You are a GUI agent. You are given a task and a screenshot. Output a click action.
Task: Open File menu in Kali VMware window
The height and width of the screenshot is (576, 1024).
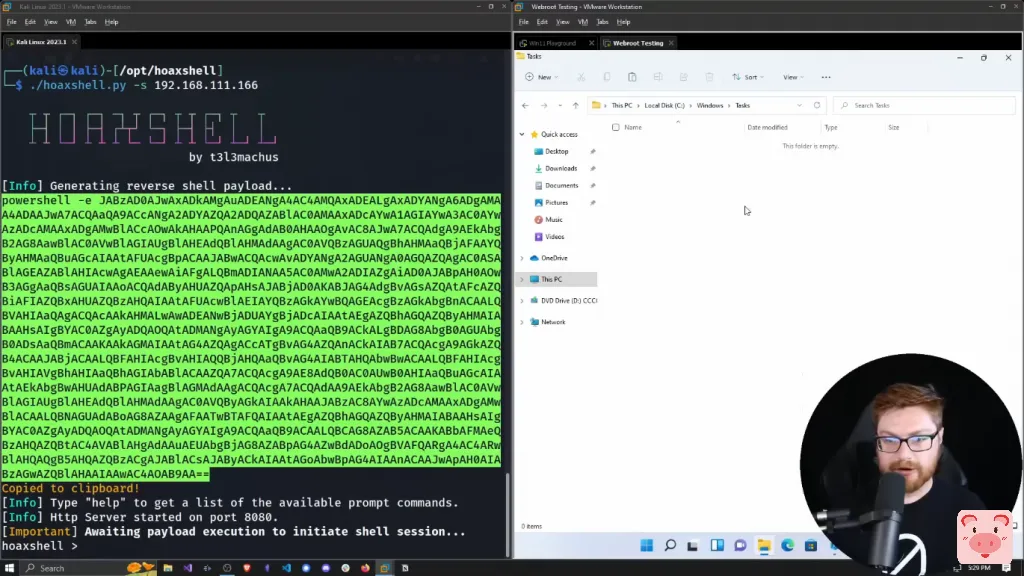(12, 22)
